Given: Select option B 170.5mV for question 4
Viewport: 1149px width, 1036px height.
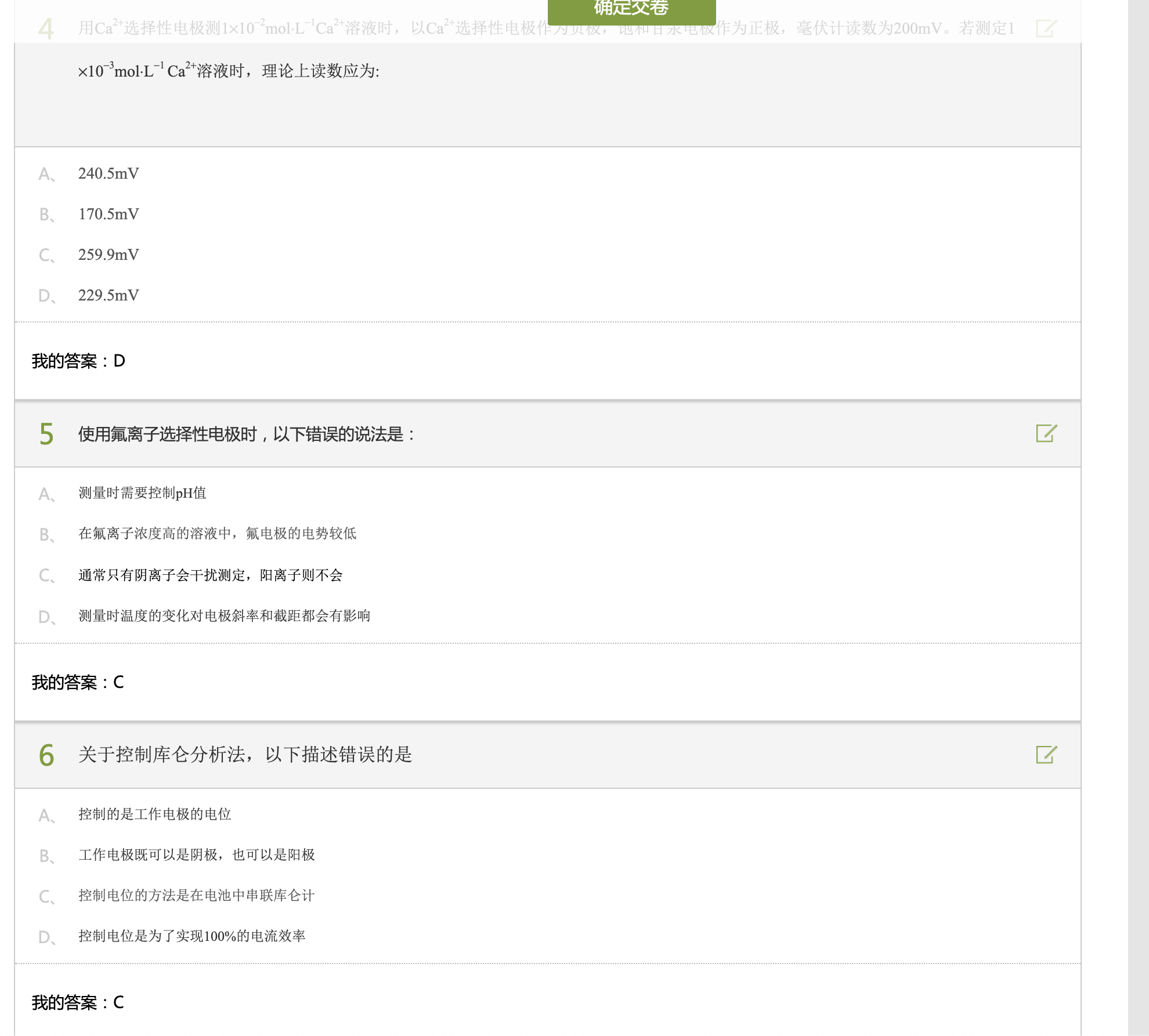Looking at the screenshot, I should (109, 214).
